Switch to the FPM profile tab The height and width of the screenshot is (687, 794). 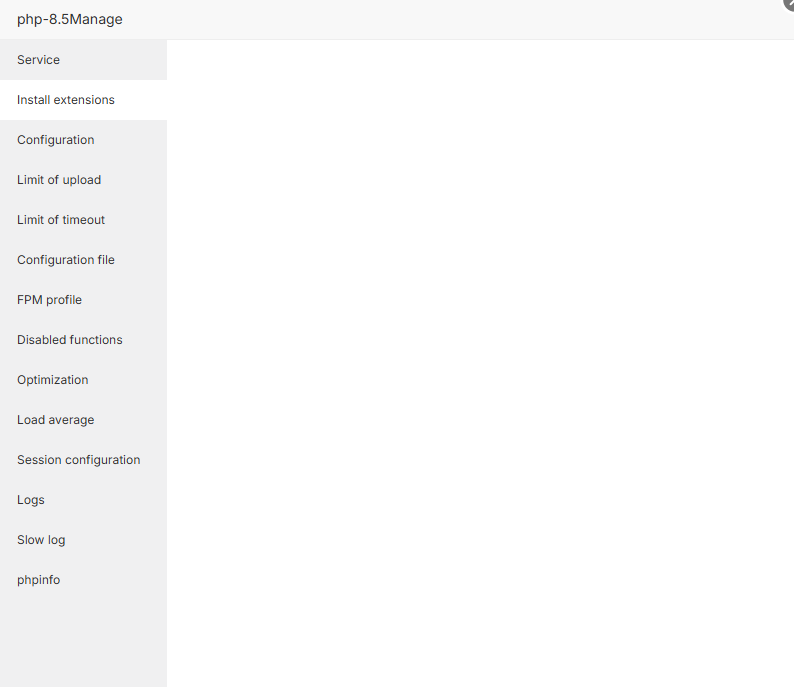click(50, 300)
